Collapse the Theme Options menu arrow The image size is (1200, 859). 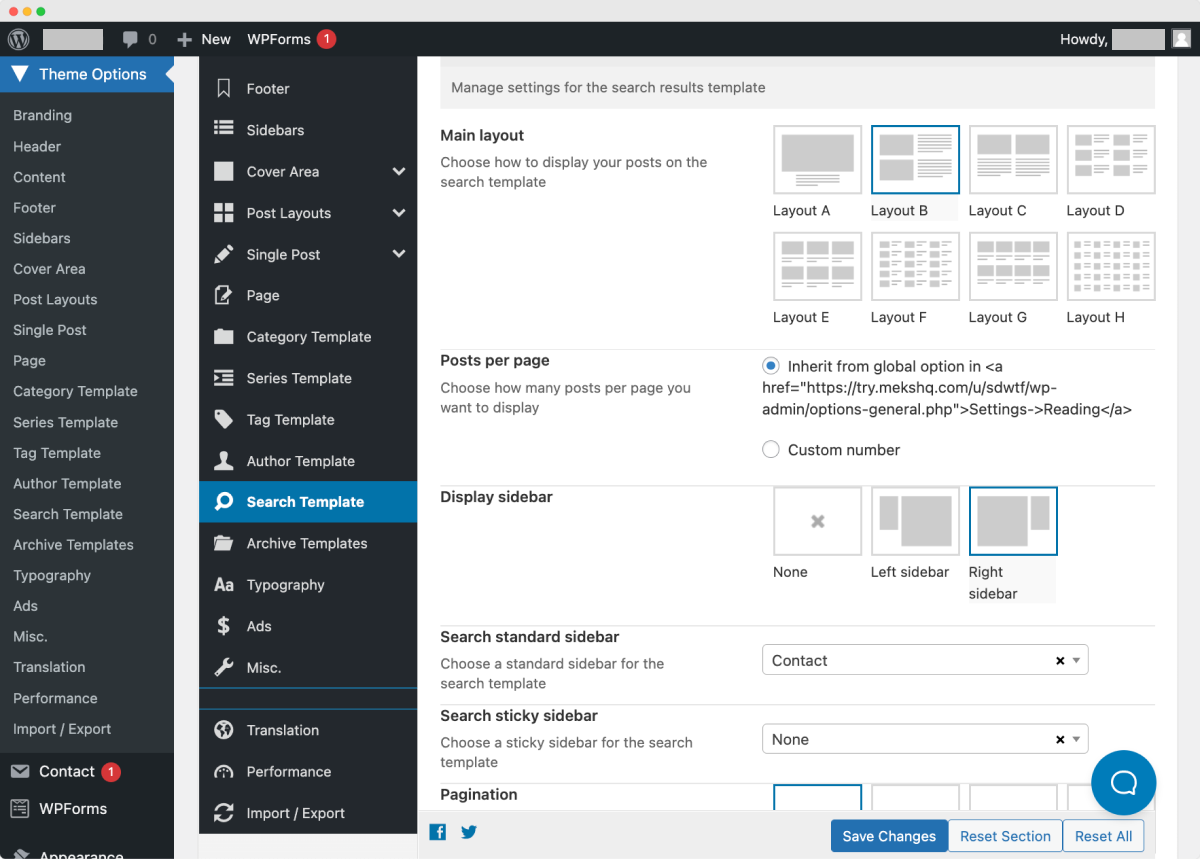169,74
